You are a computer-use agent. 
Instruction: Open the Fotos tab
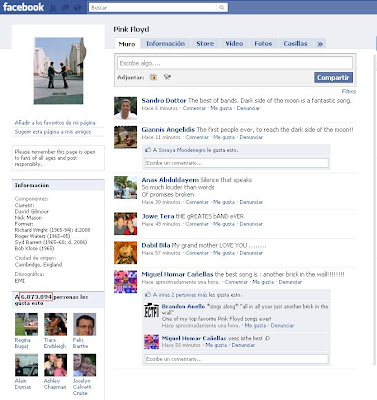coord(263,44)
